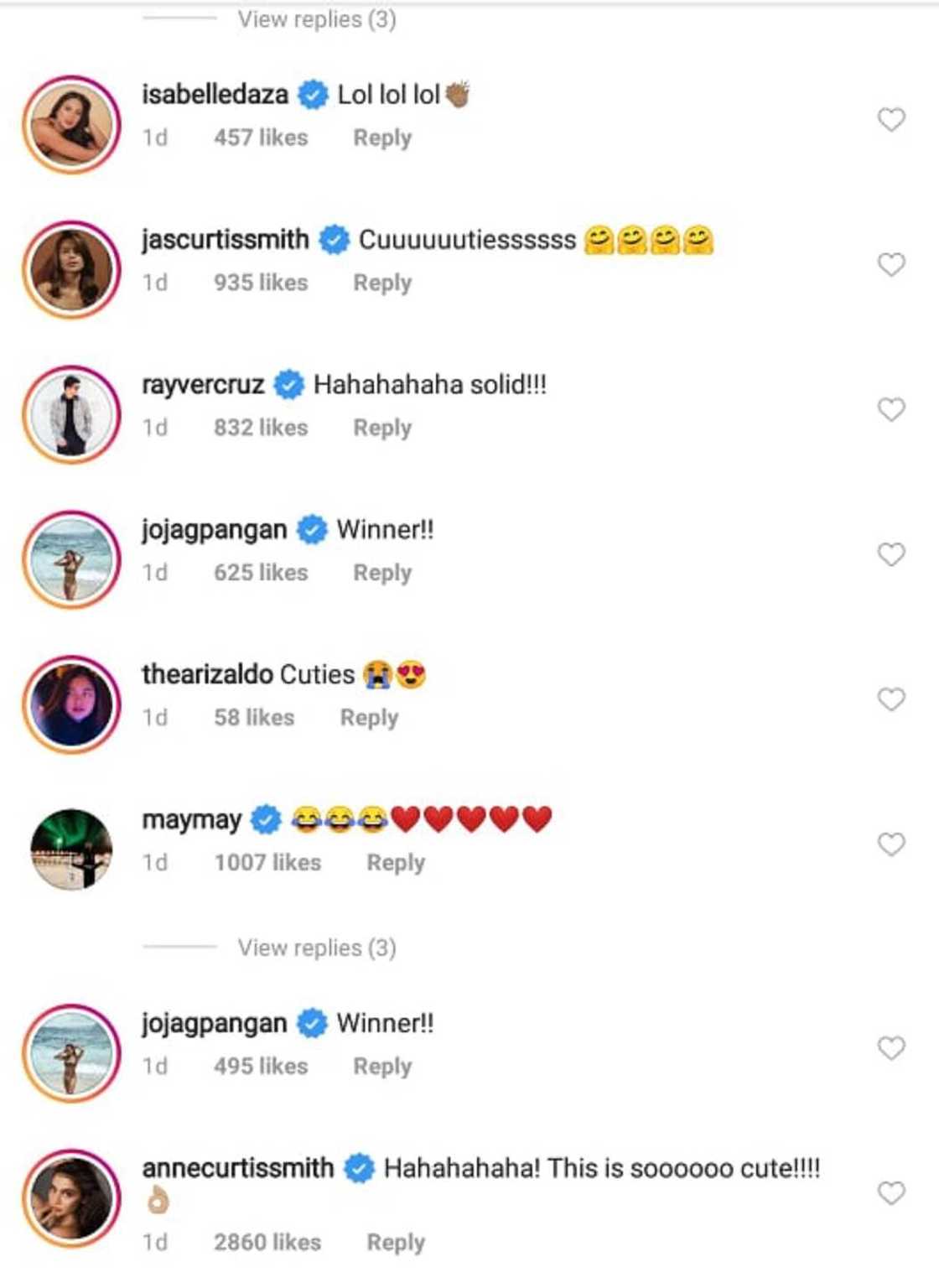Open thearizaldo's profile avatar
This screenshot has height=1288, width=939.
point(71,704)
